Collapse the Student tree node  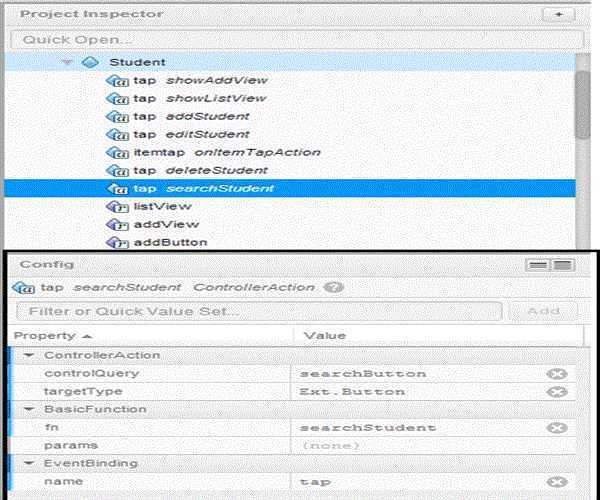tap(67, 62)
